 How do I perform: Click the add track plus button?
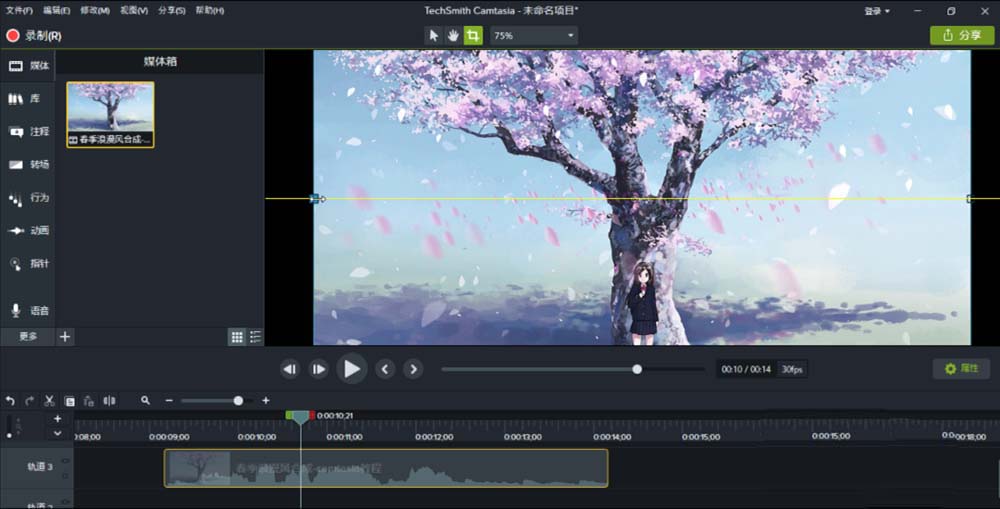pyautogui.click(x=57, y=418)
